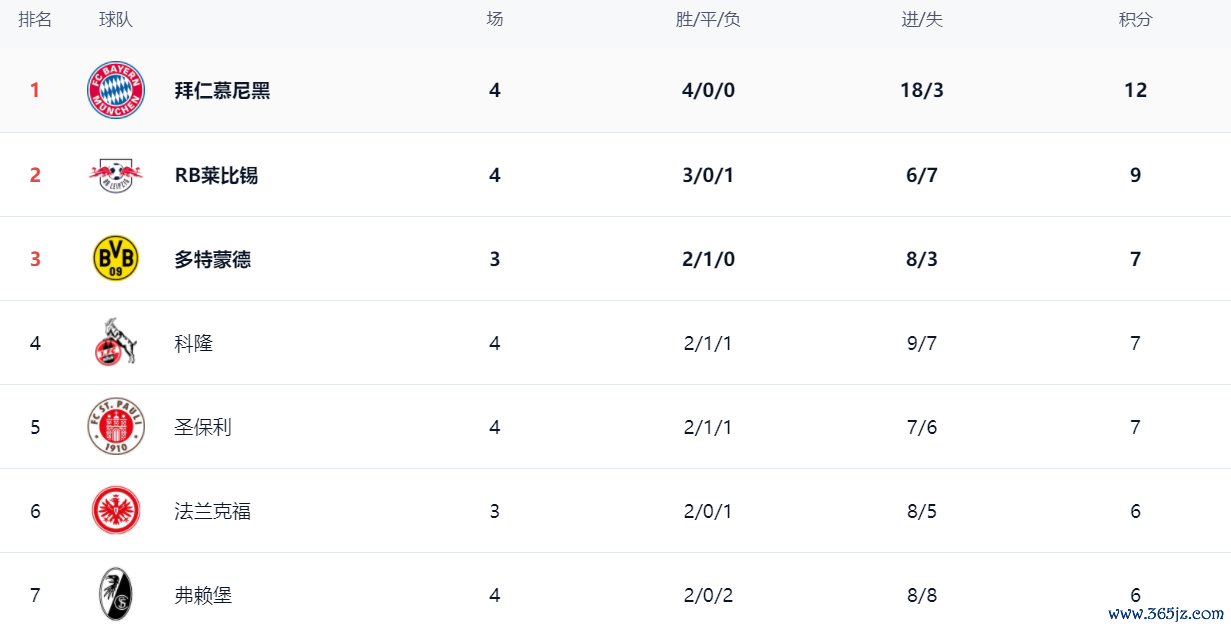Select the 圣保利 team name
This screenshot has width=1231, height=629.
coord(203,427)
